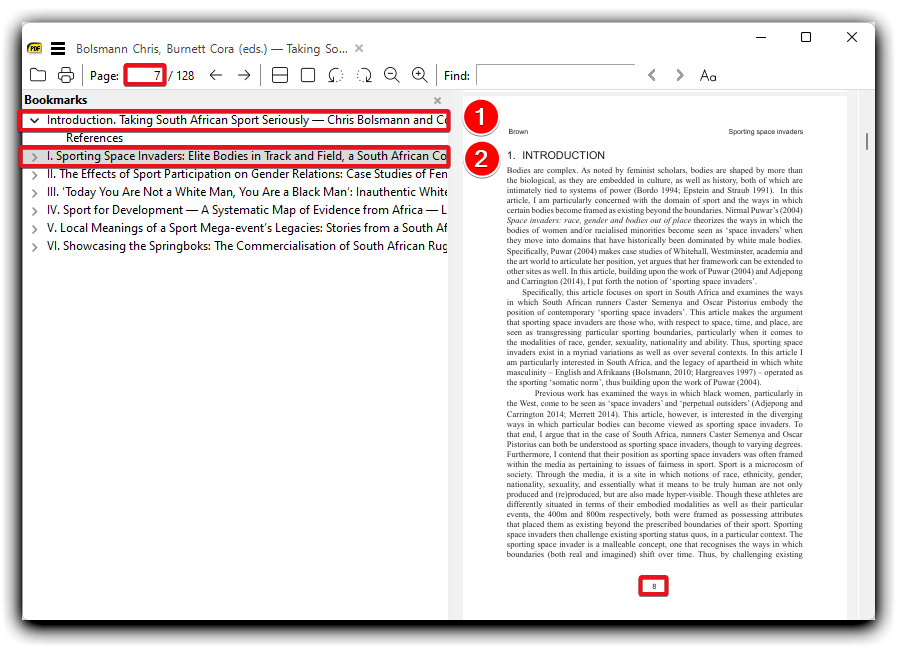Collapse the Introduction bookmark entry
Image resolution: width=897 pixels, height=648 pixels.
point(36,119)
